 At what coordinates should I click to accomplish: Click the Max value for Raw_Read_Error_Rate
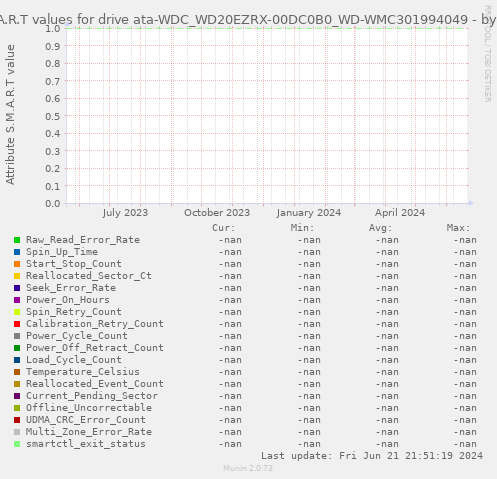[x=465, y=240]
